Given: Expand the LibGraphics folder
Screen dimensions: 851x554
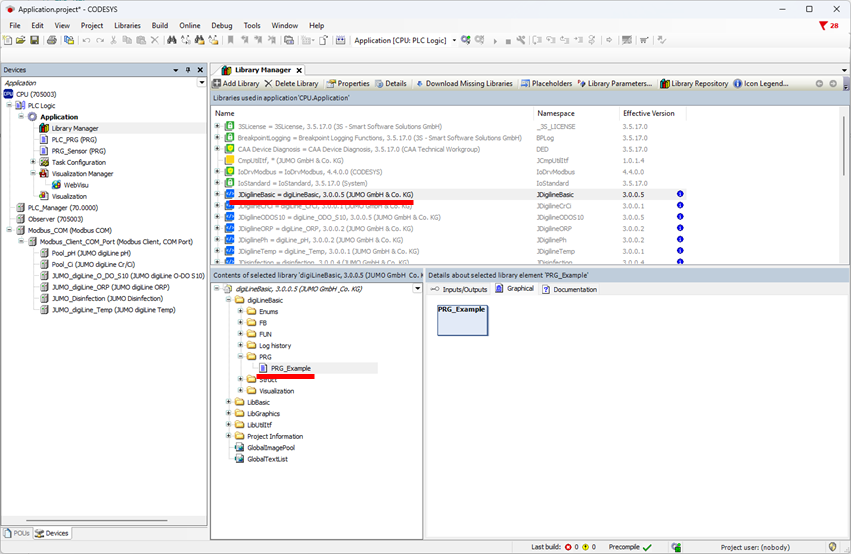Looking at the screenshot, I should click(x=228, y=413).
